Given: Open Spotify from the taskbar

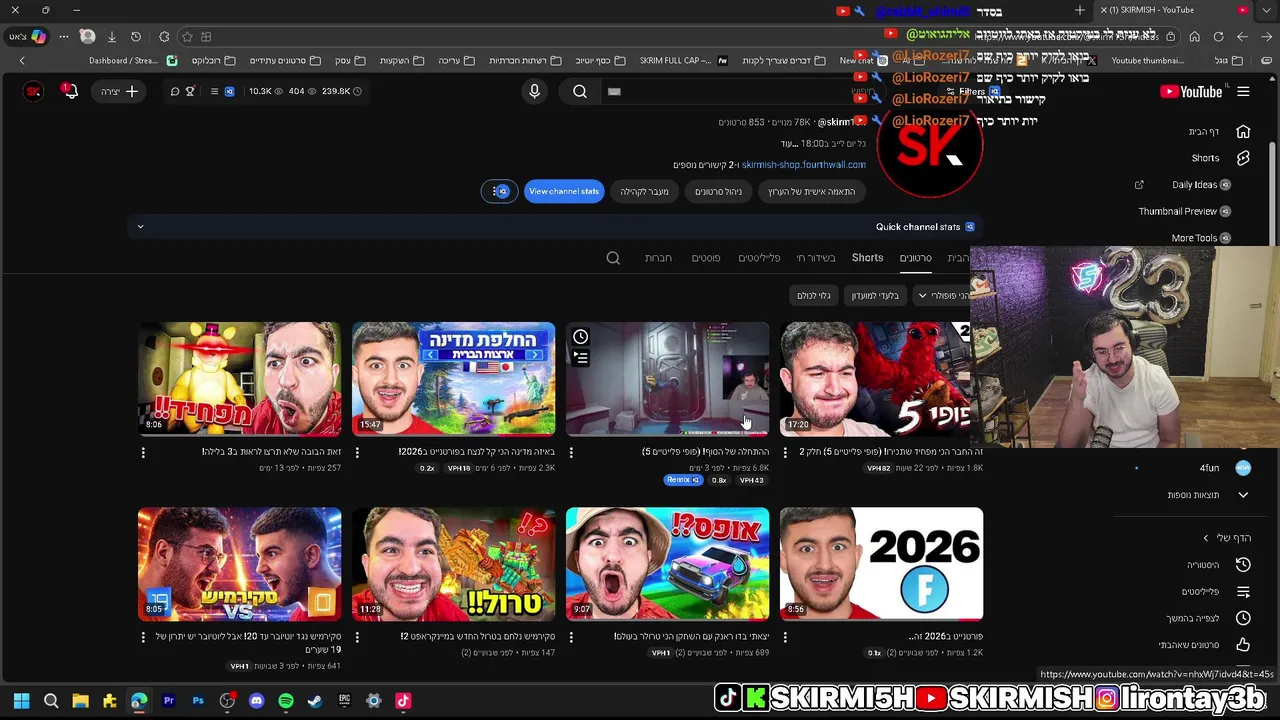Looking at the screenshot, I should click(286, 701).
